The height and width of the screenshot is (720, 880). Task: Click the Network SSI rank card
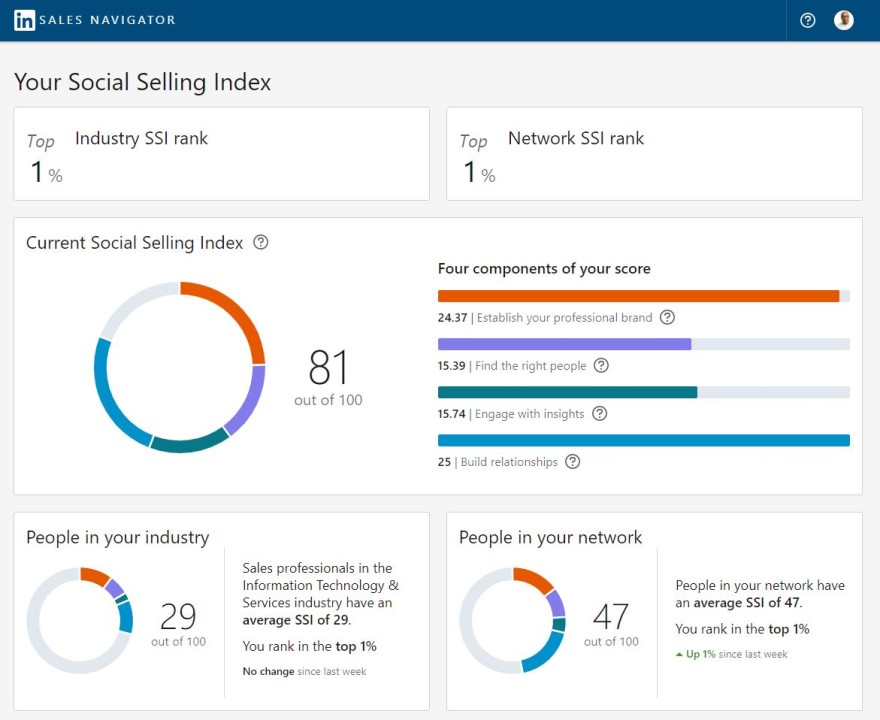(x=654, y=154)
